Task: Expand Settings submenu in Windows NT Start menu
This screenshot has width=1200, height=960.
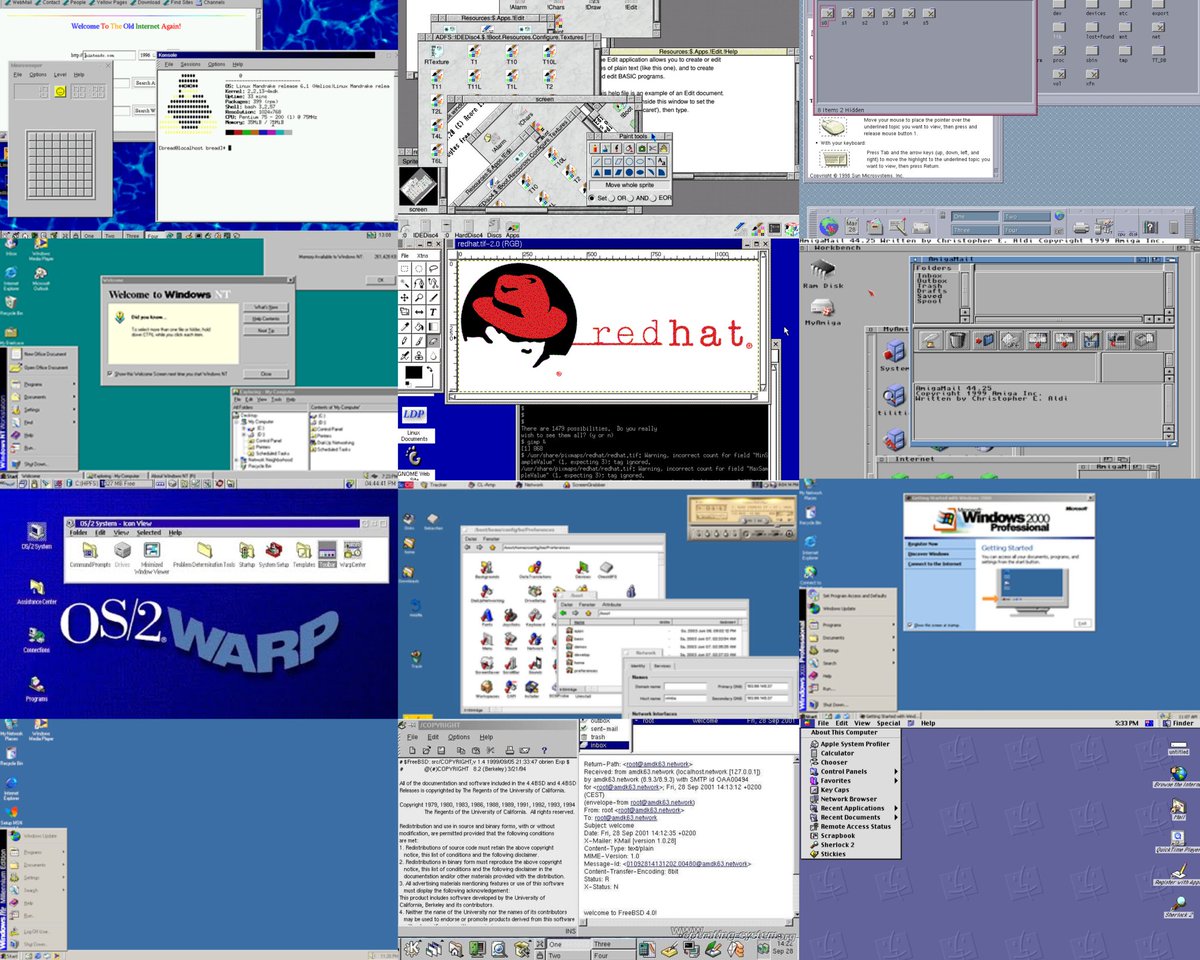Action: tap(43, 410)
